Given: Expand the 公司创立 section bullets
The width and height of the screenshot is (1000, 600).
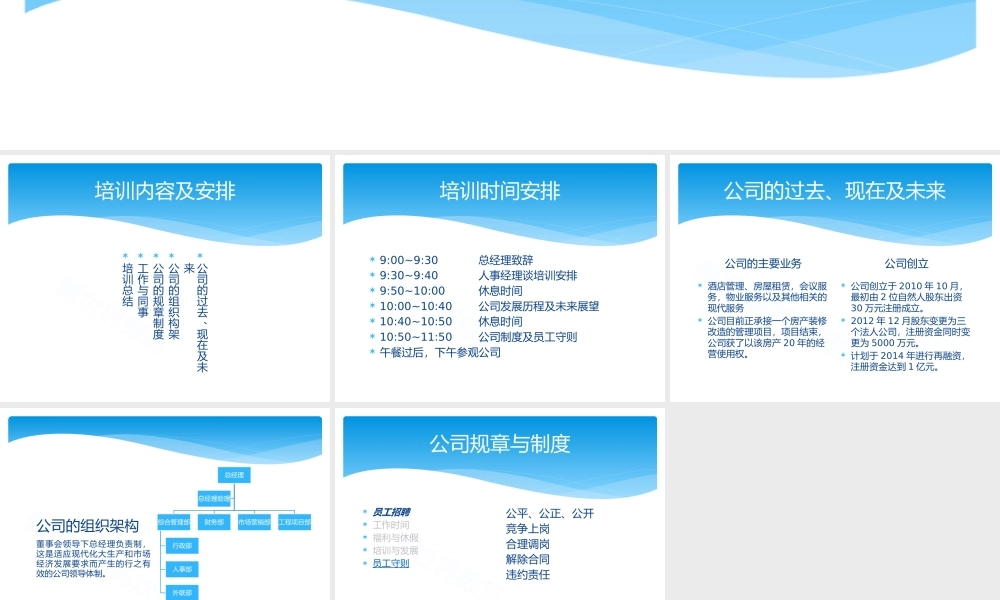Looking at the screenshot, I should point(905,264).
